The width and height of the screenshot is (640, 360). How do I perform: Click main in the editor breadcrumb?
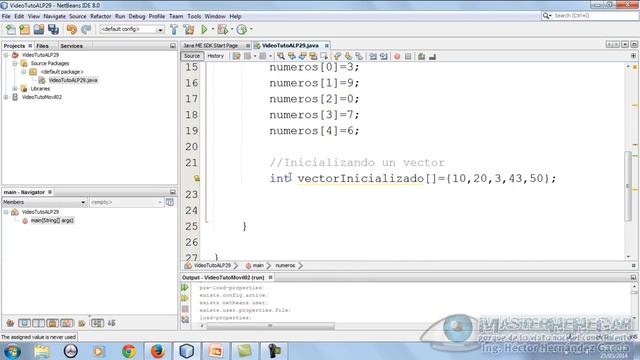[258, 266]
